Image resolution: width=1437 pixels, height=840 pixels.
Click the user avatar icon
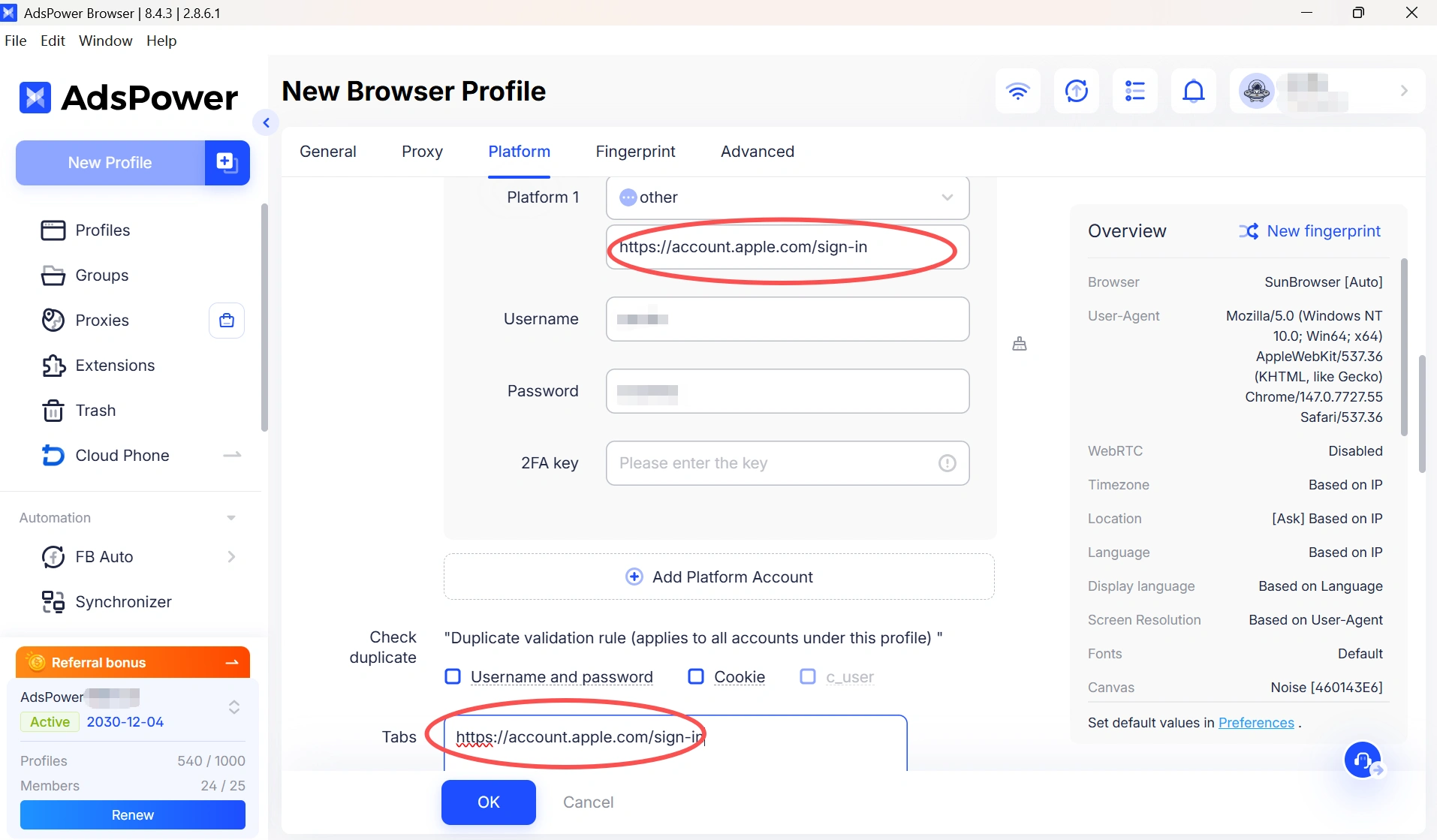pos(1257,91)
